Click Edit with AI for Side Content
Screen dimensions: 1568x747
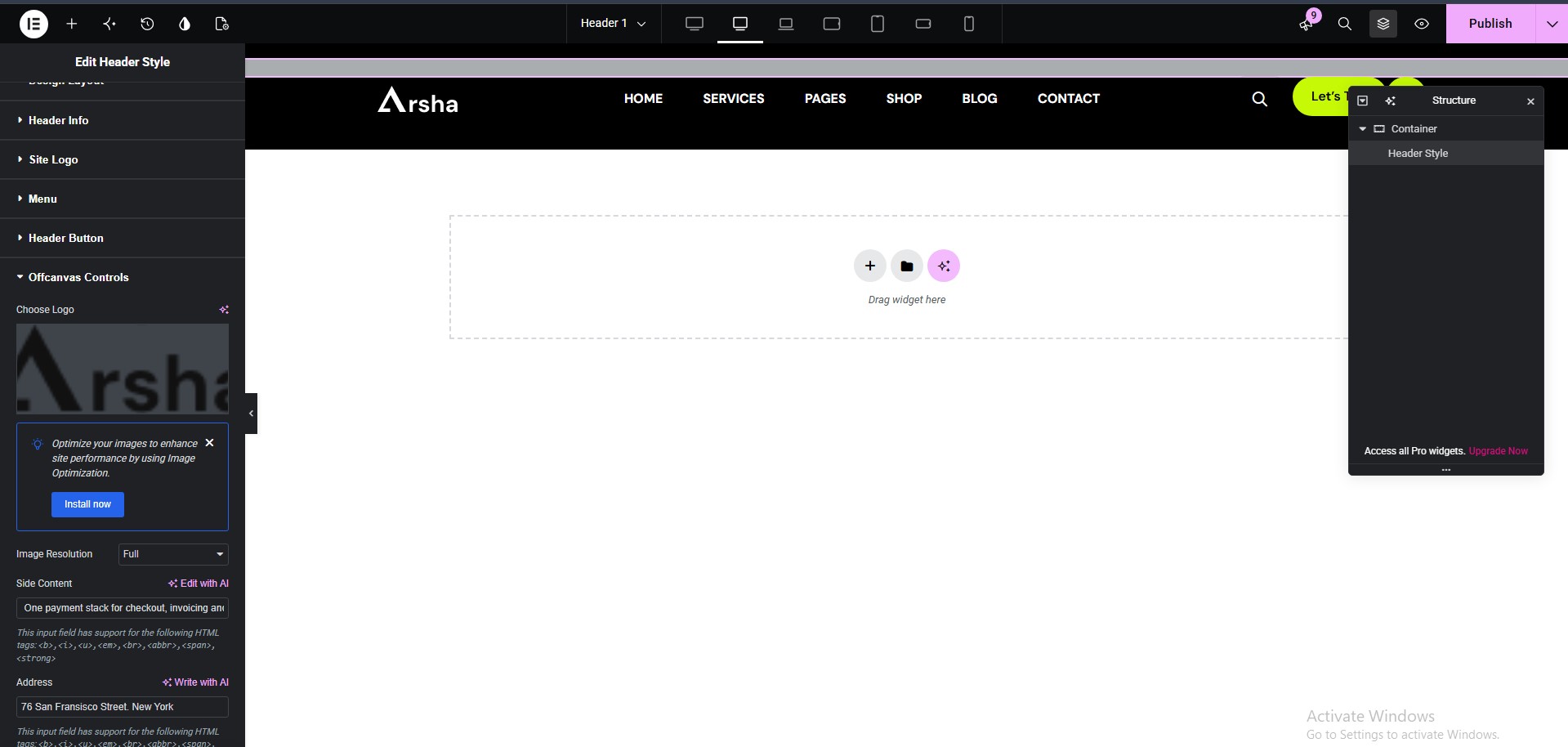tap(199, 584)
